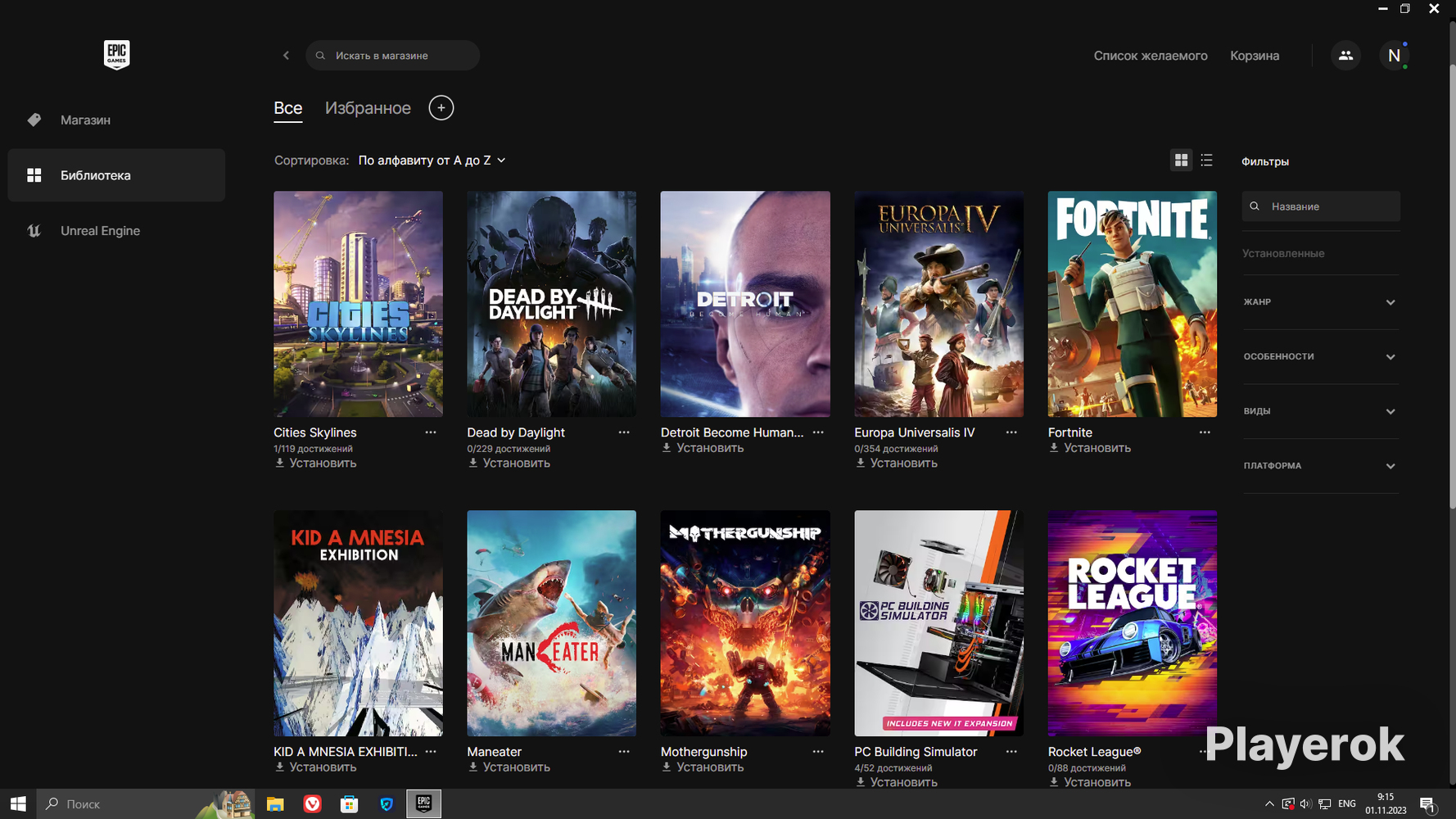The width and height of the screenshot is (1456, 819).
Task: Open the Windows notification center
Action: click(1427, 804)
